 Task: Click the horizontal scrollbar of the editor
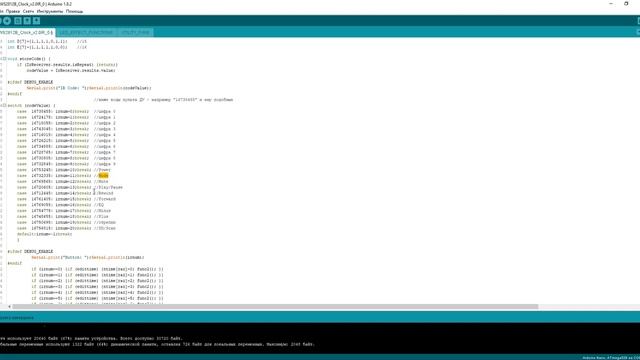pos(275,307)
